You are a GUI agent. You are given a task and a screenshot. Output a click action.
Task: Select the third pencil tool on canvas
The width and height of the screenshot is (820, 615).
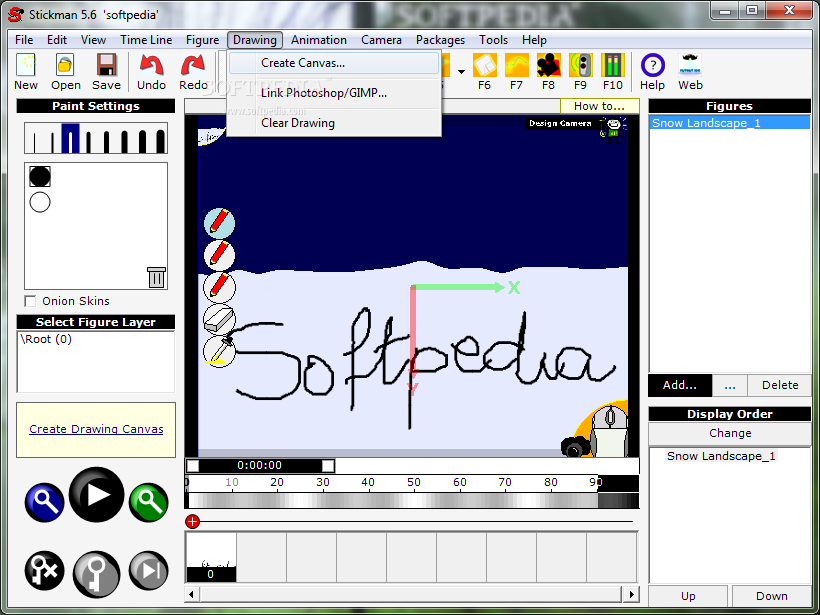(x=219, y=287)
